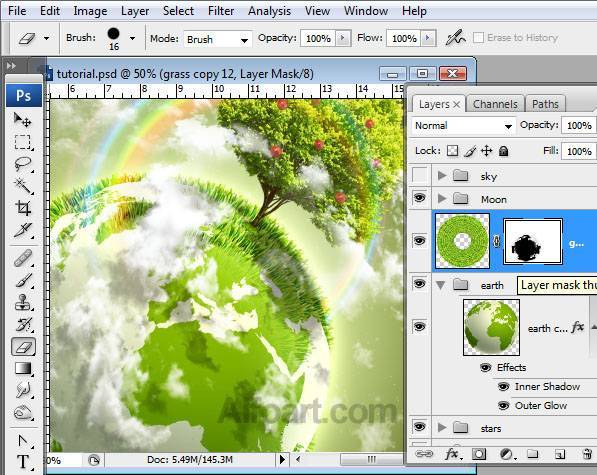Hide the stars group eye
Viewport: 597px width, 475px height.
(420, 427)
